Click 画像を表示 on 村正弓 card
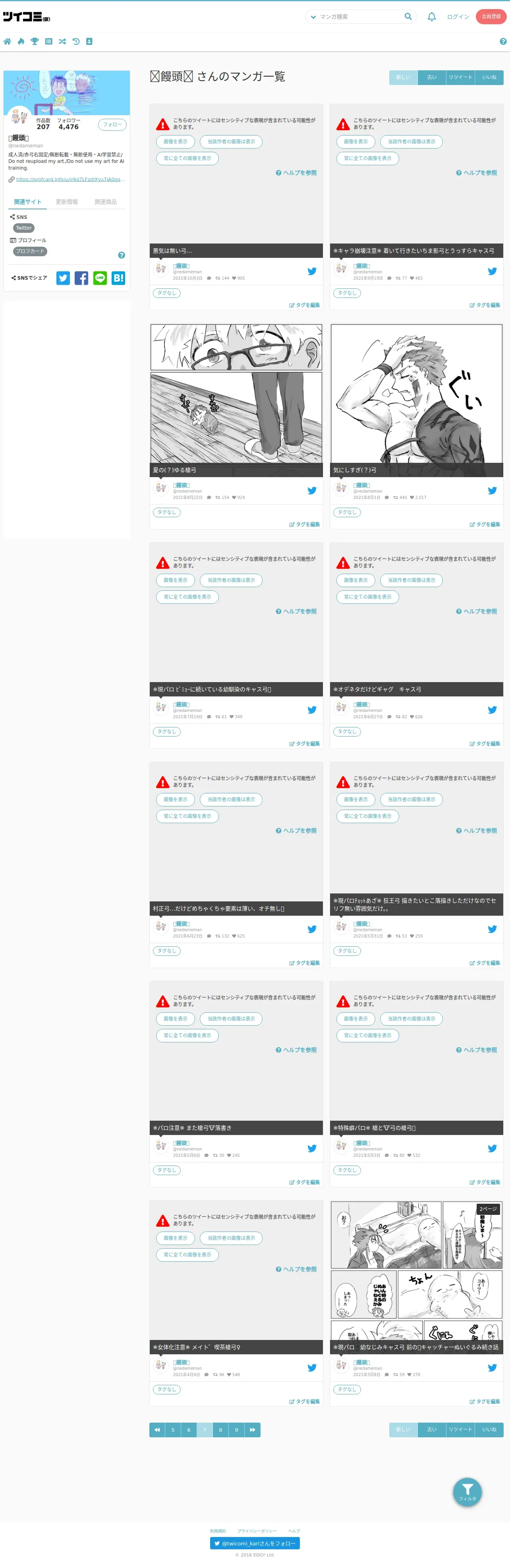The image size is (510, 1568). 175,799
